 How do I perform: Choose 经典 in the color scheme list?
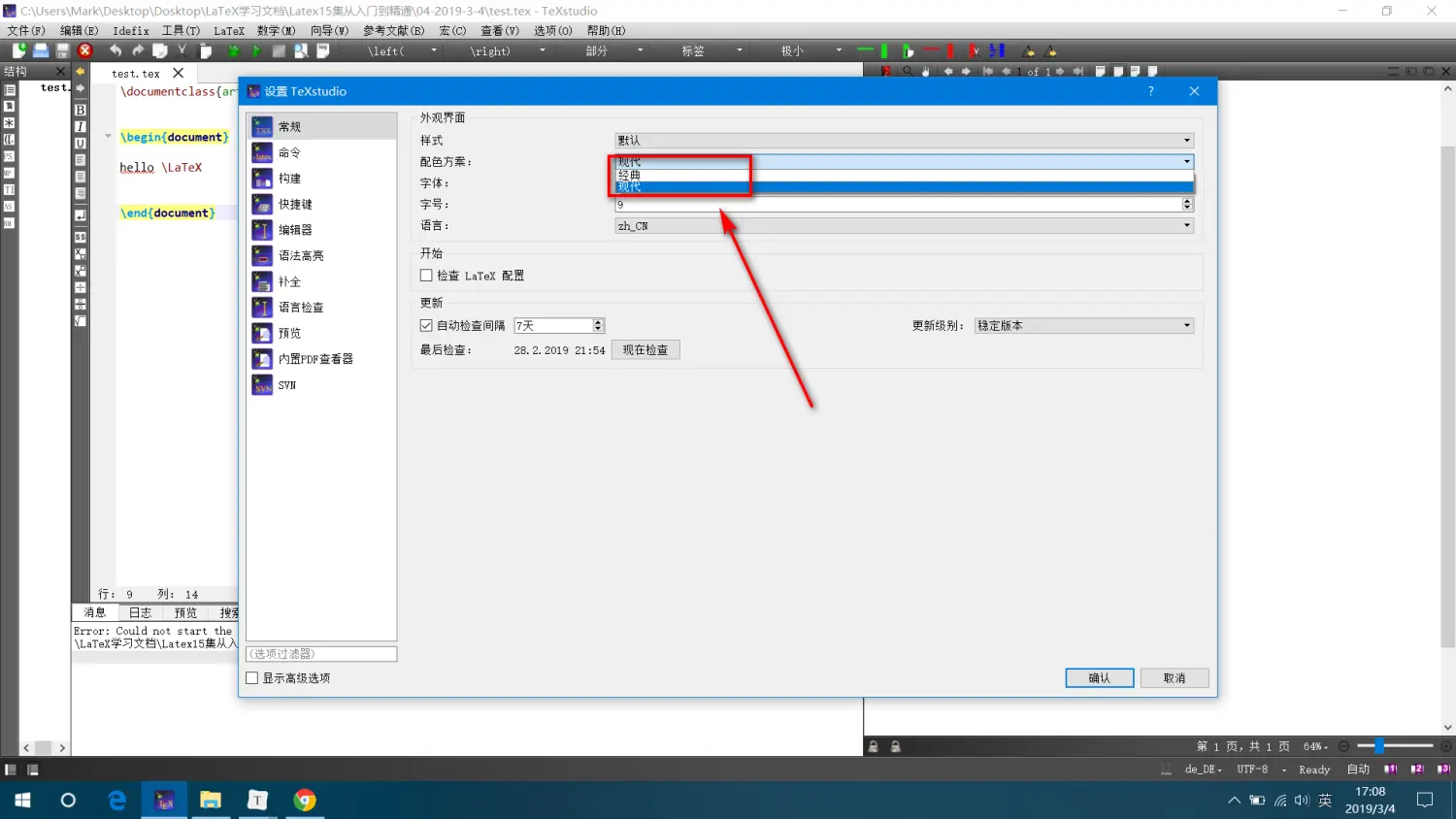pos(905,175)
